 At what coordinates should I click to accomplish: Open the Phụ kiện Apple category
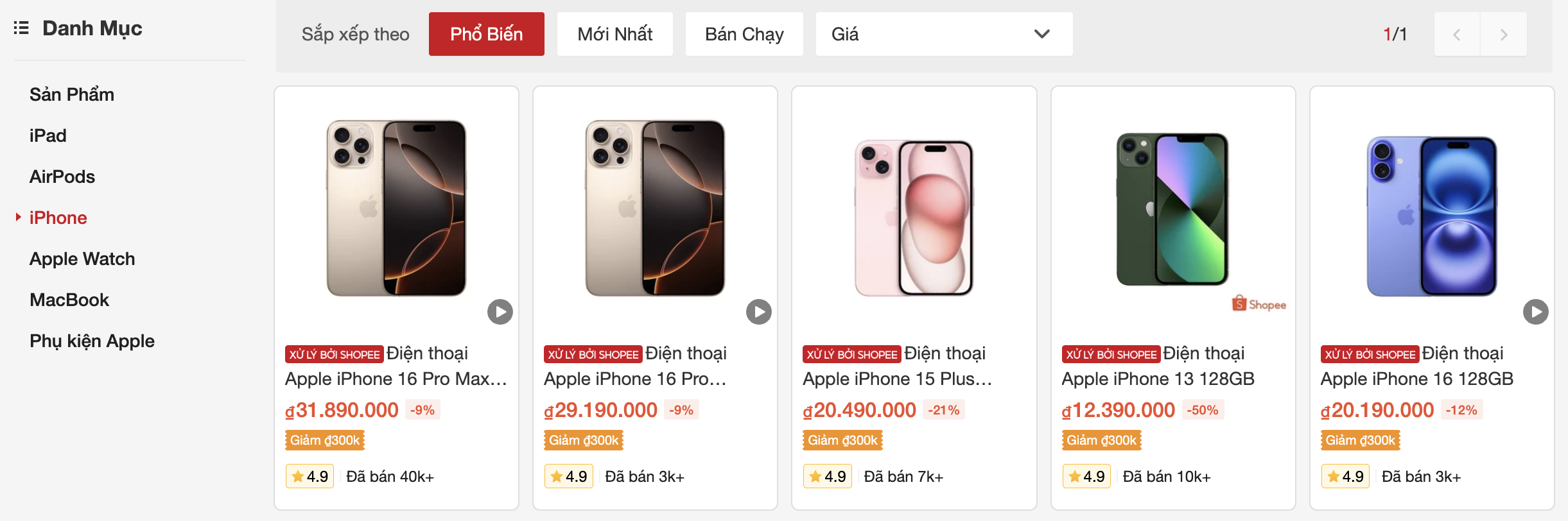click(x=92, y=341)
